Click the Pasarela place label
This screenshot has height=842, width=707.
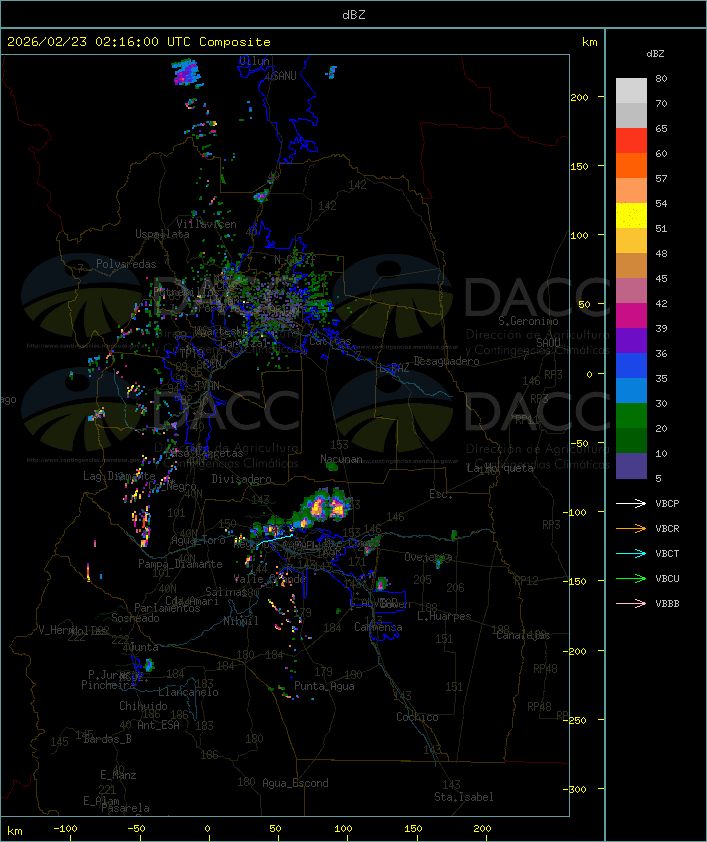(x=125, y=808)
